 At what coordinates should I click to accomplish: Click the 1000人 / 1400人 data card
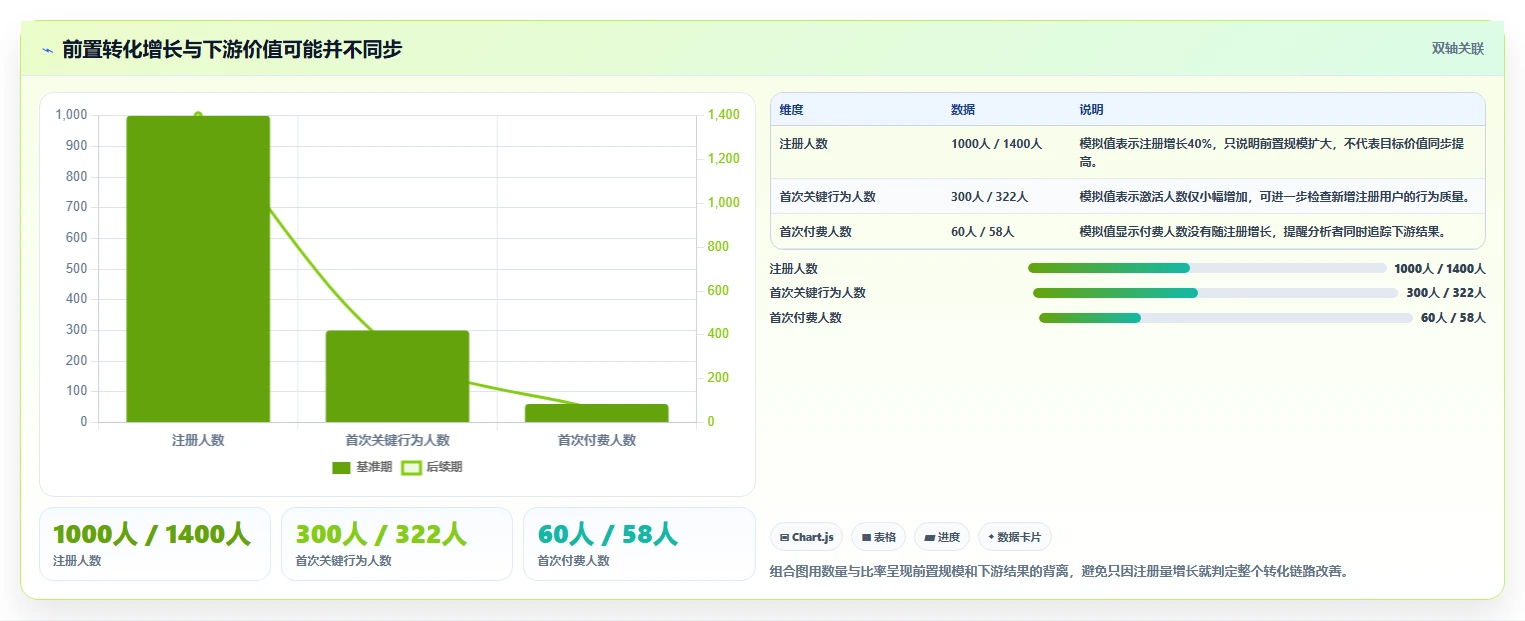[155, 544]
